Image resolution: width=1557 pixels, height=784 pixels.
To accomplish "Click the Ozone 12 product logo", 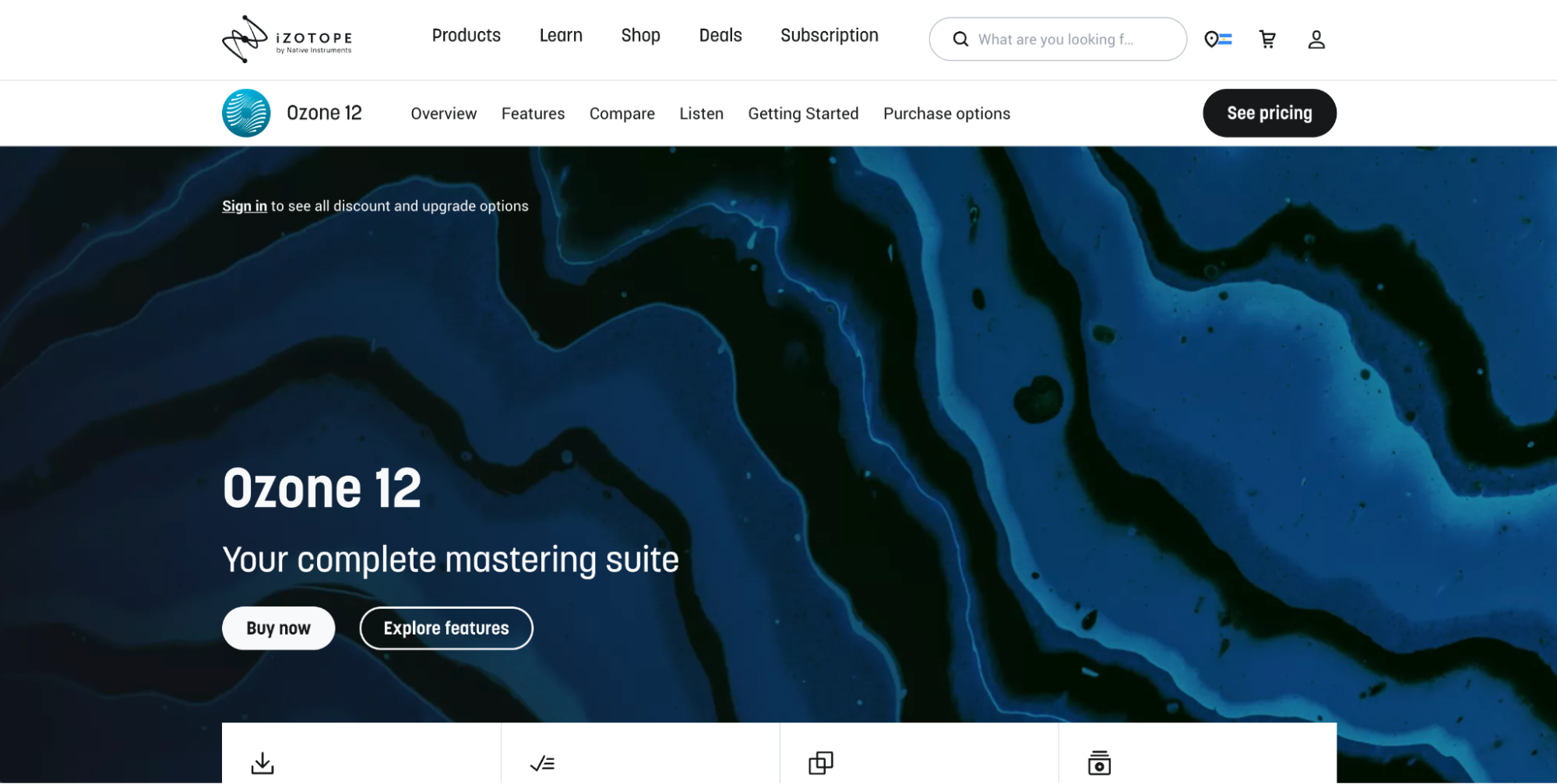I will click(x=245, y=113).
